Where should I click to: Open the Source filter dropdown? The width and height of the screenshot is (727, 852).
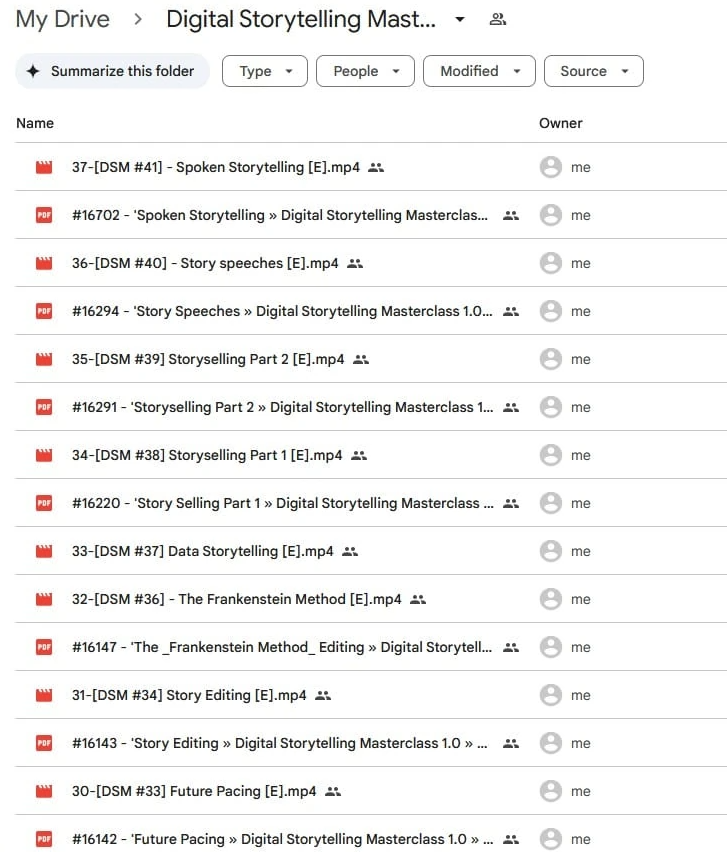(x=593, y=72)
